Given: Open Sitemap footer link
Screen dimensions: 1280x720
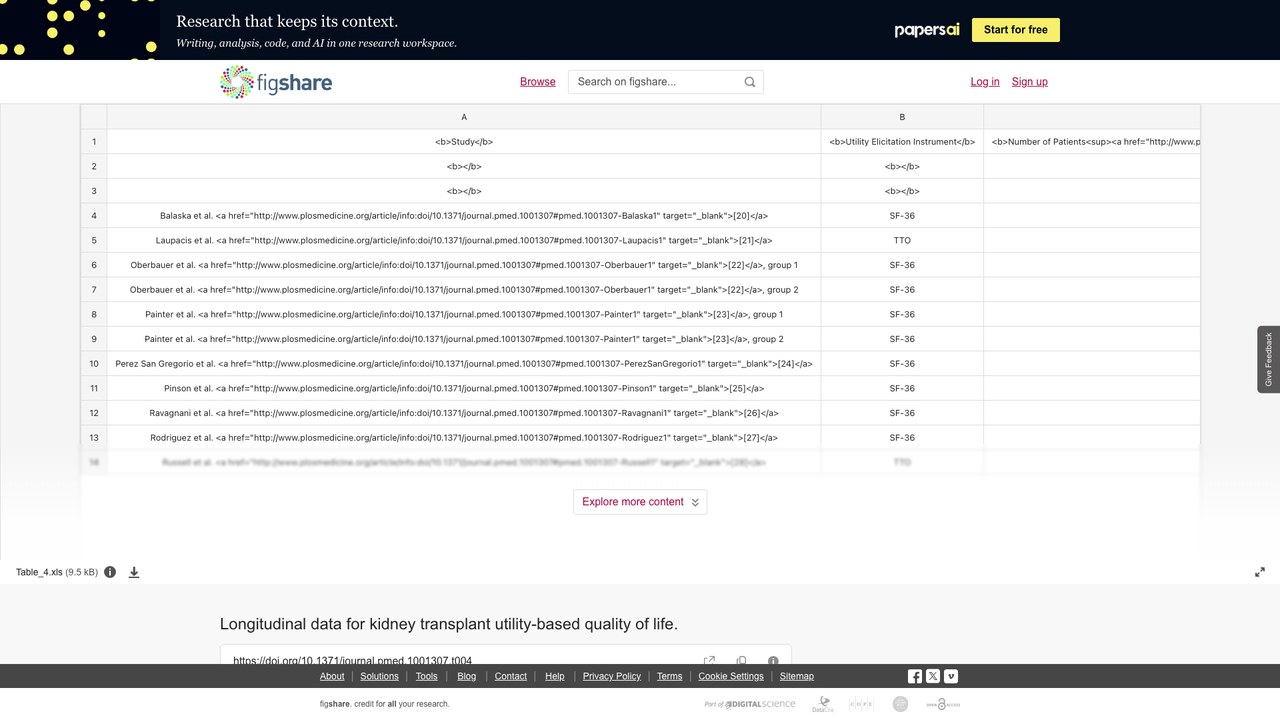Looking at the screenshot, I should pyautogui.click(x=797, y=676).
